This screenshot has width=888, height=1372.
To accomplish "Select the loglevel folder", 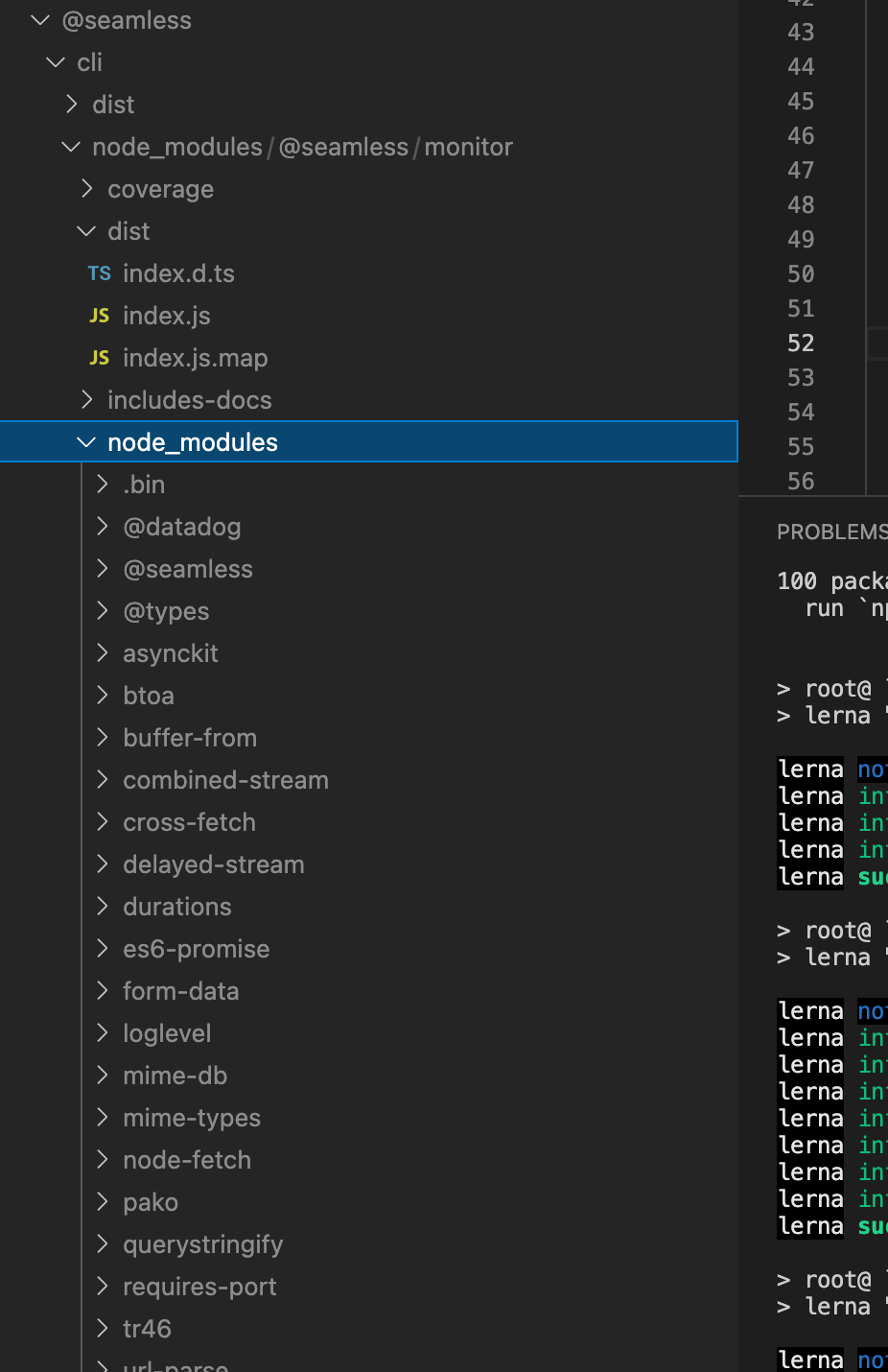I will coord(167,1033).
